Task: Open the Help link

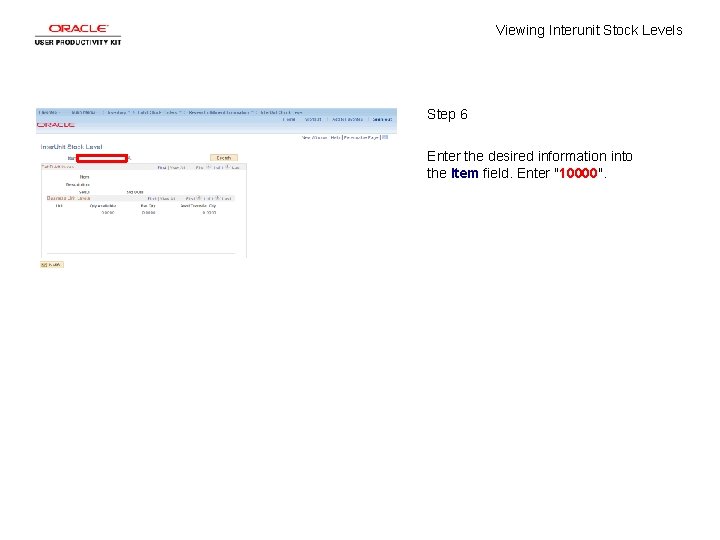Action: (335, 137)
